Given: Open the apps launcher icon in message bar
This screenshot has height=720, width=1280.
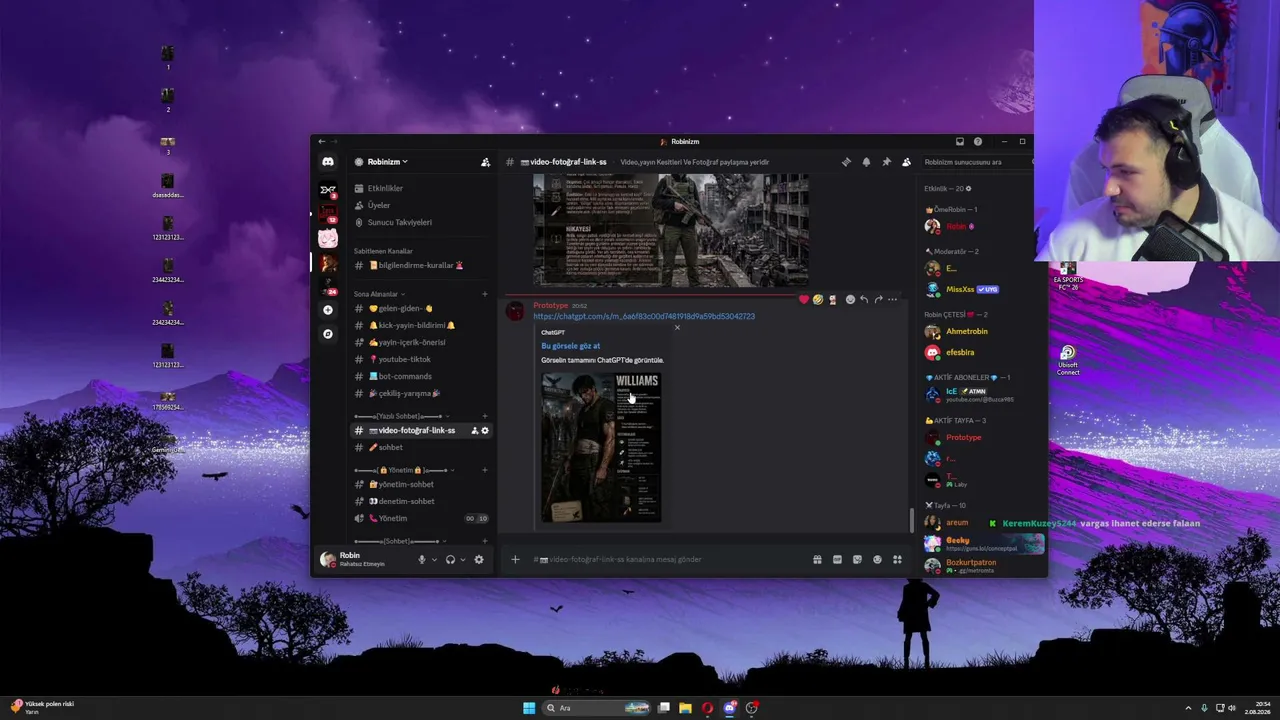Looking at the screenshot, I should pyautogui.click(x=897, y=560).
